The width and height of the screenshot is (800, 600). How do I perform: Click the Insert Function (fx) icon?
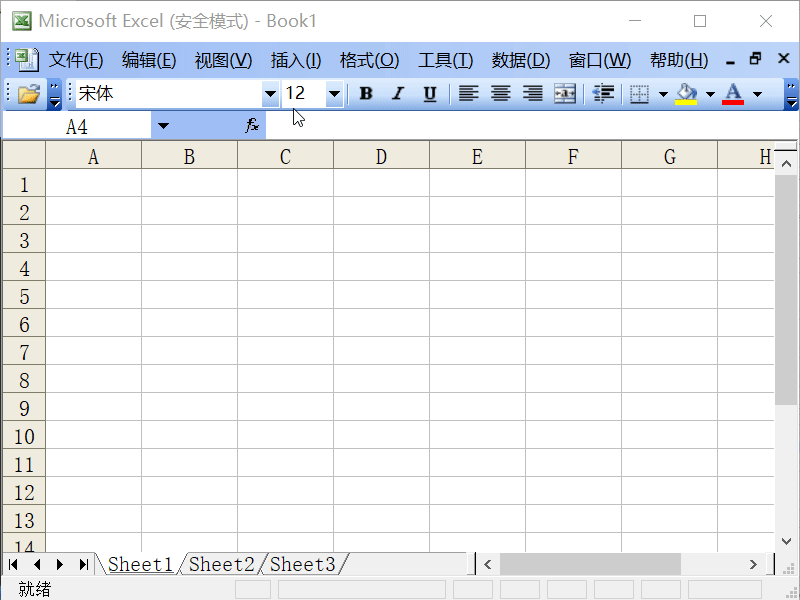coord(251,124)
